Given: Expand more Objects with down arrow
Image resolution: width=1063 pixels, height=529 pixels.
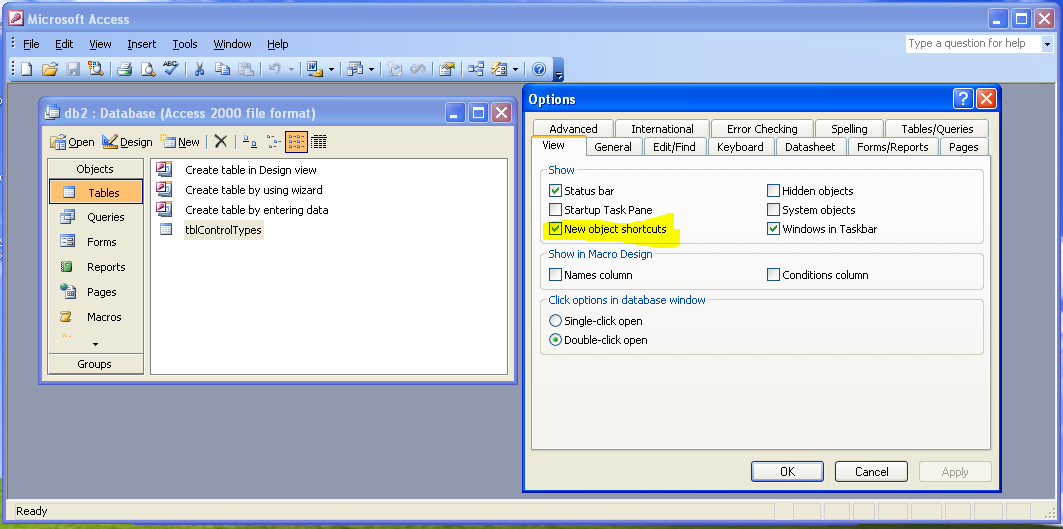Looking at the screenshot, I should [95, 345].
